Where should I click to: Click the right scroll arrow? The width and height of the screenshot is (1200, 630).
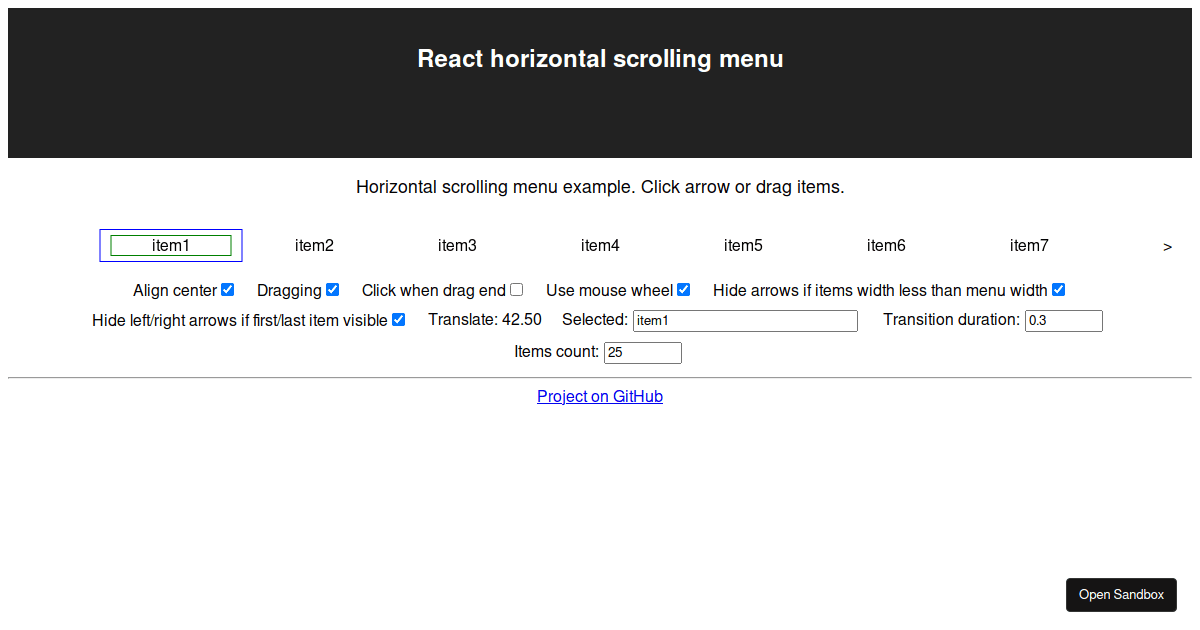pos(1167,247)
